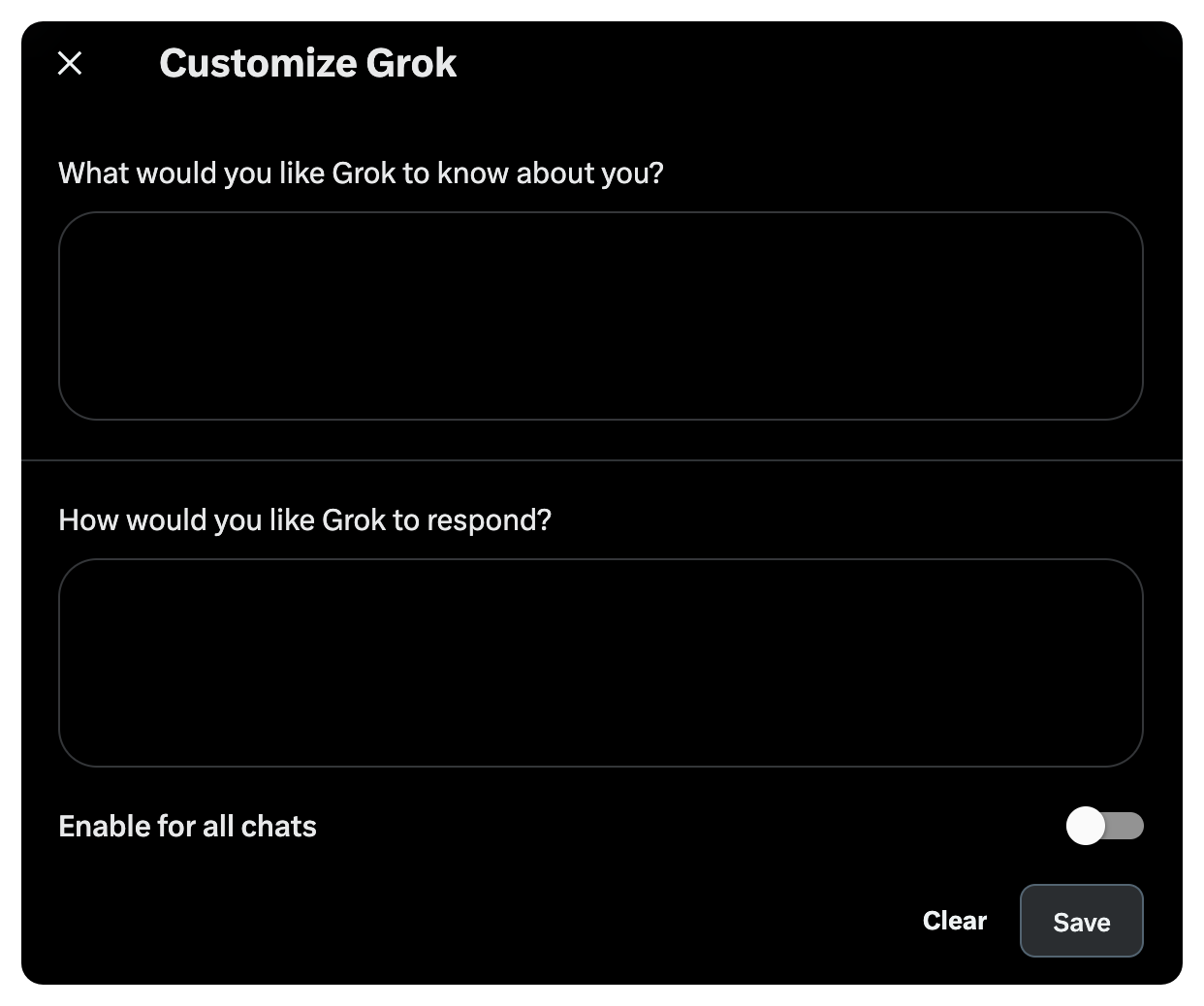Turn on customization for all chats
The height and width of the screenshot is (1006, 1204).
coord(1105,826)
